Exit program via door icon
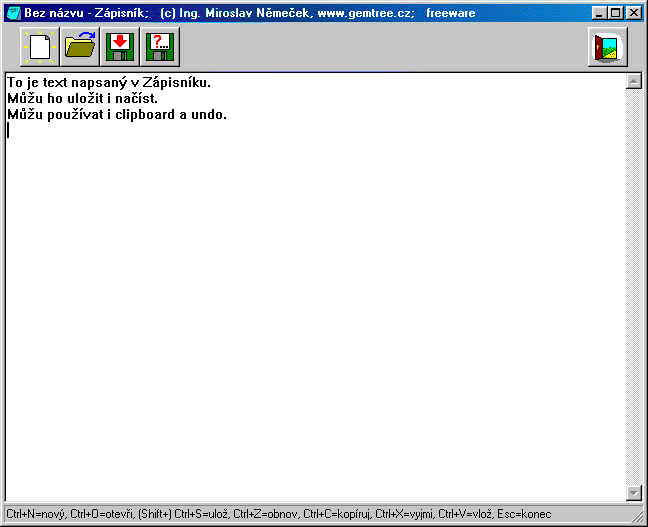This screenshot has height=527, width=648. point(608,48)
